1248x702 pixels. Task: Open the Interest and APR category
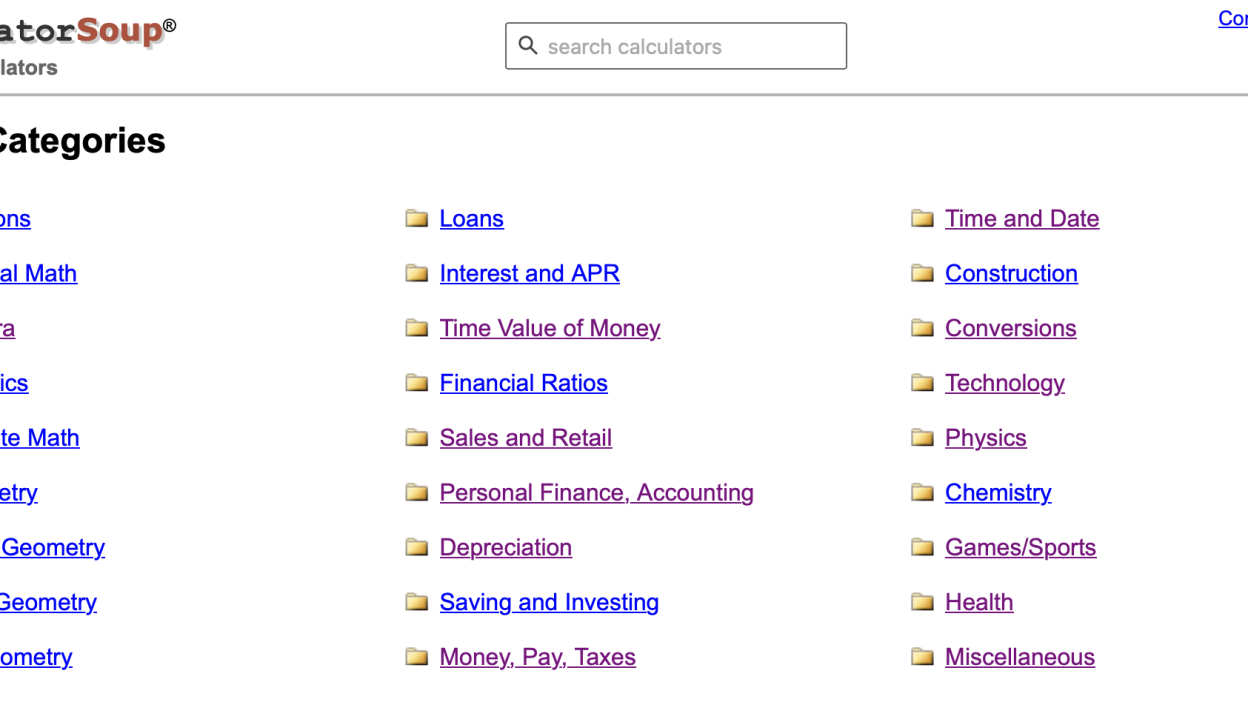[x=529, y=273]
